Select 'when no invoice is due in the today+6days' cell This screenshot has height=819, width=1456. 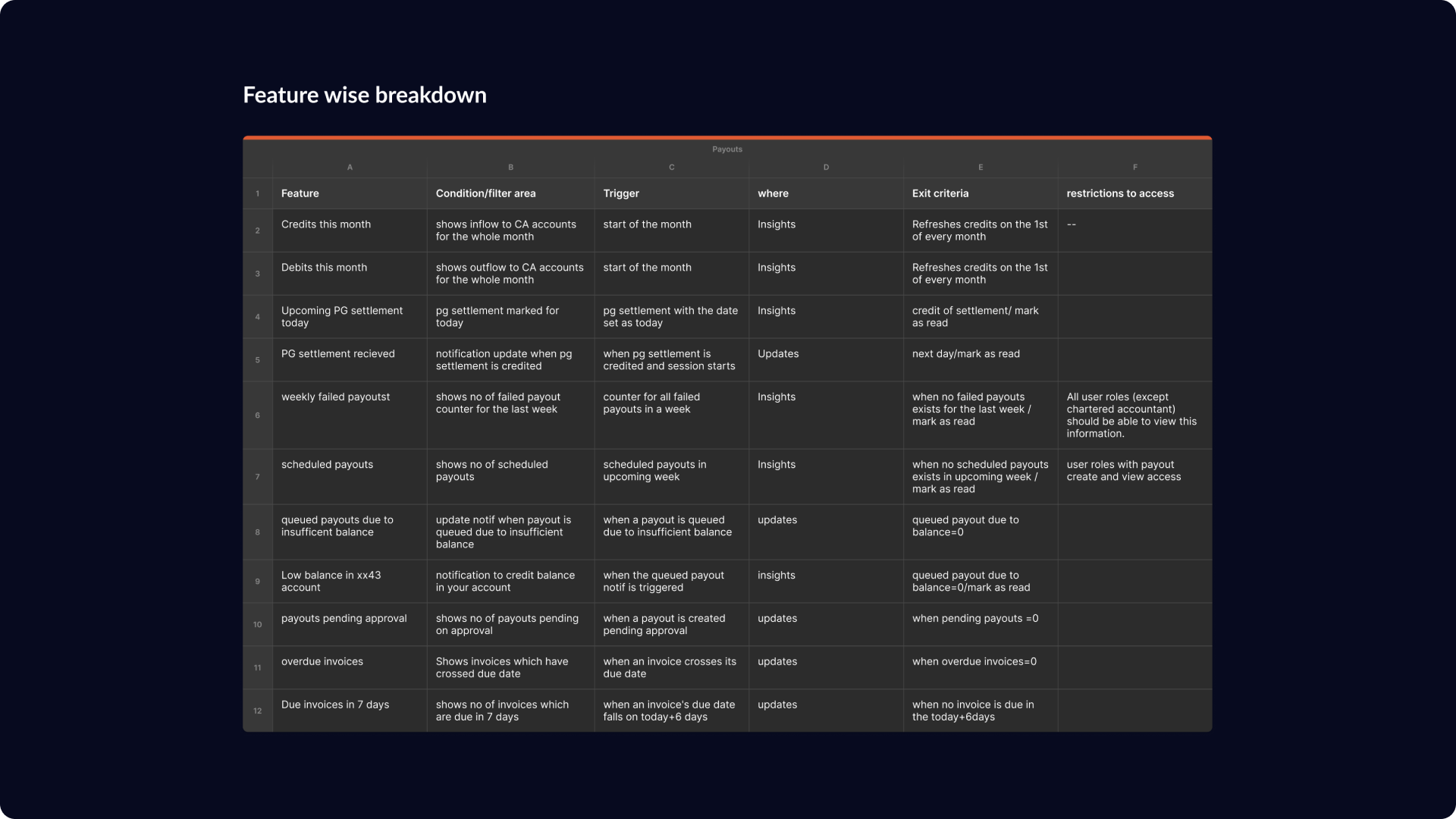[981, 711]
